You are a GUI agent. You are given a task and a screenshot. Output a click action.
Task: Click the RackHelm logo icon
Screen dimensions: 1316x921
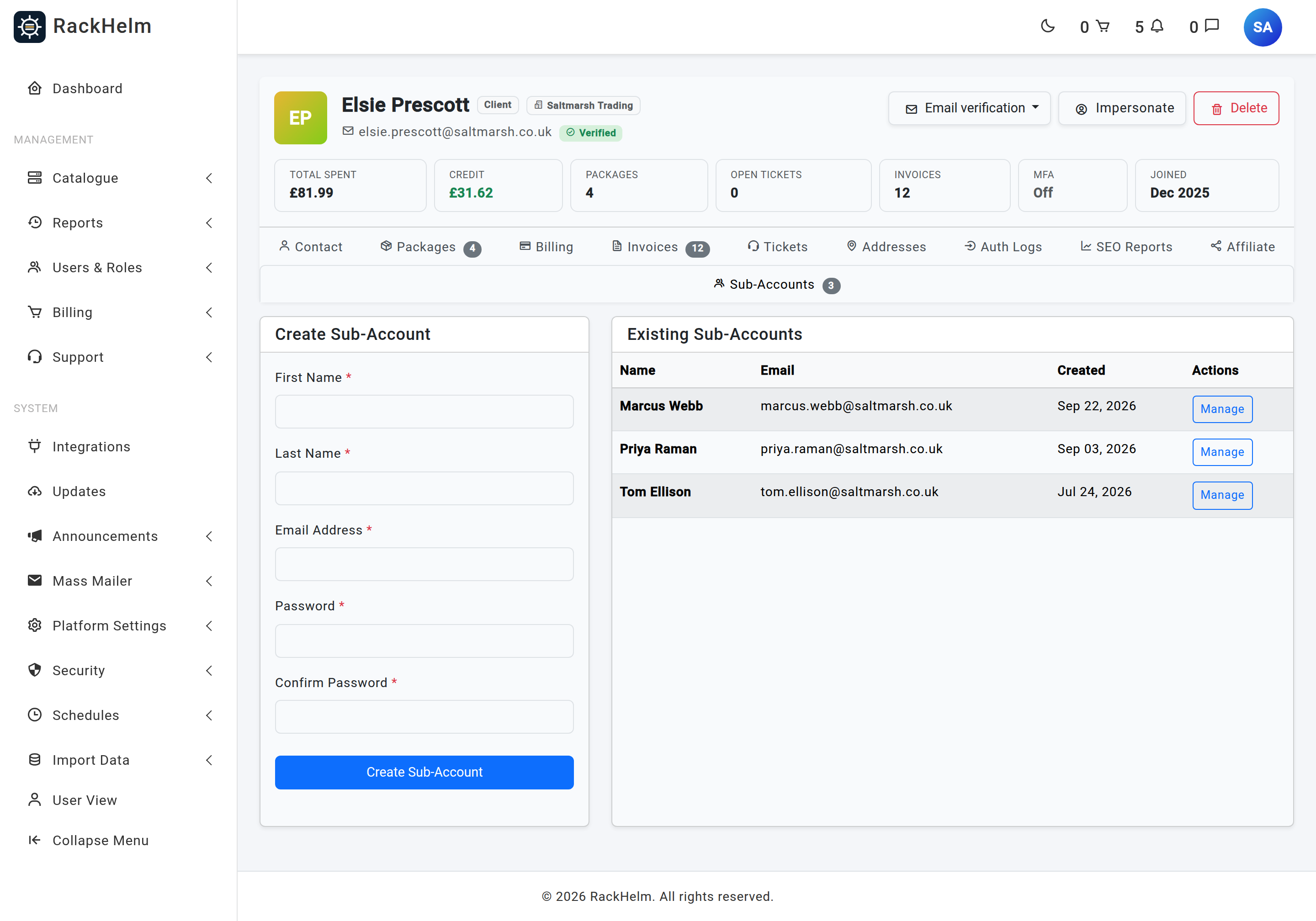point(30,26)
